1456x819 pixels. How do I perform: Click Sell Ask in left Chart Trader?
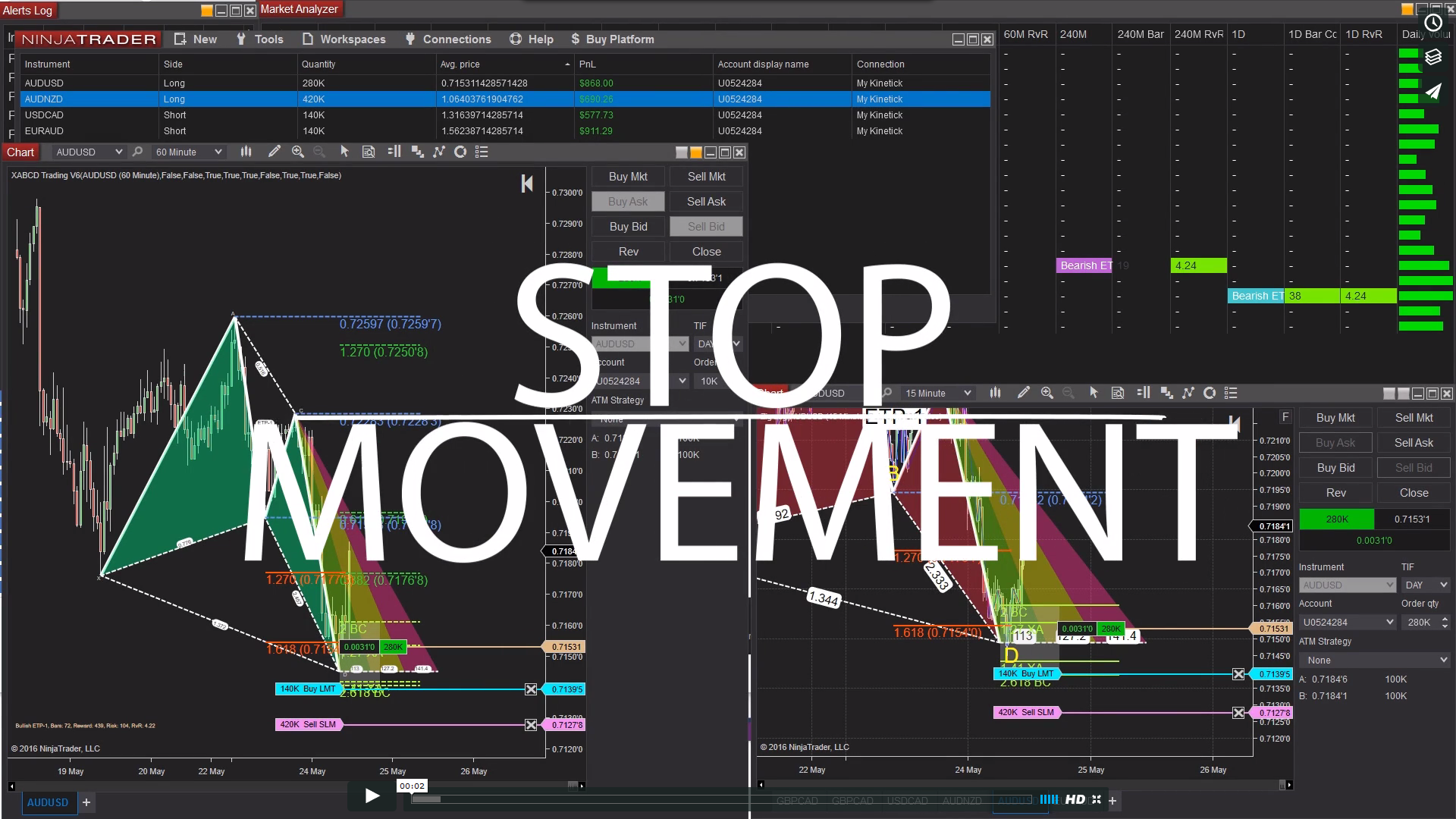(x=706, y=201)
